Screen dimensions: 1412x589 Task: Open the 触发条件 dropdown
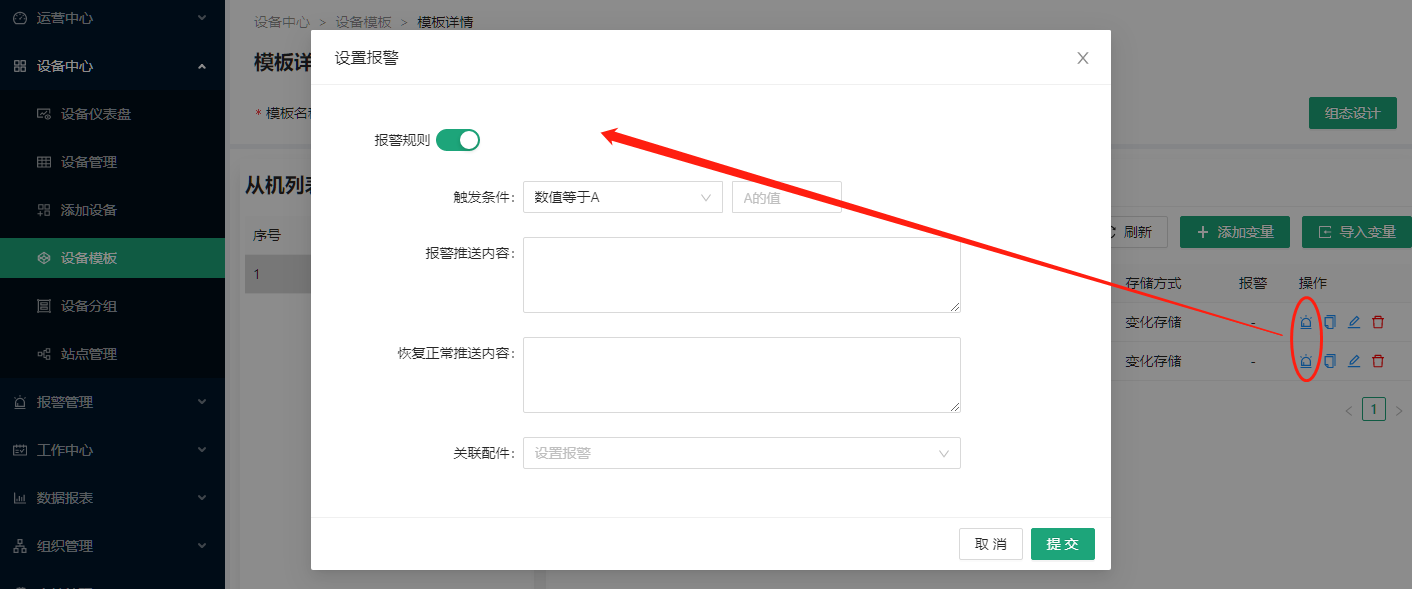622,197
